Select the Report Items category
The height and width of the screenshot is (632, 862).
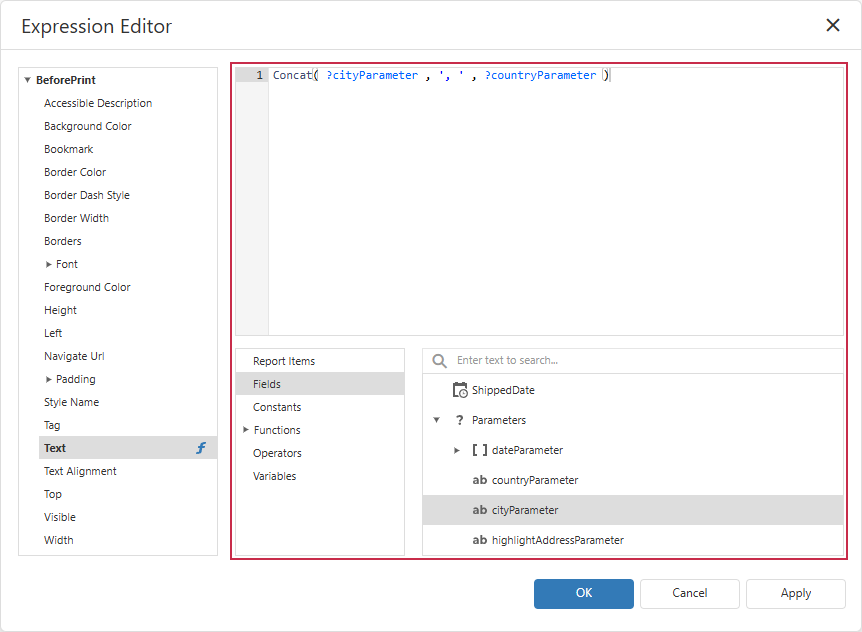click(320, 361)
